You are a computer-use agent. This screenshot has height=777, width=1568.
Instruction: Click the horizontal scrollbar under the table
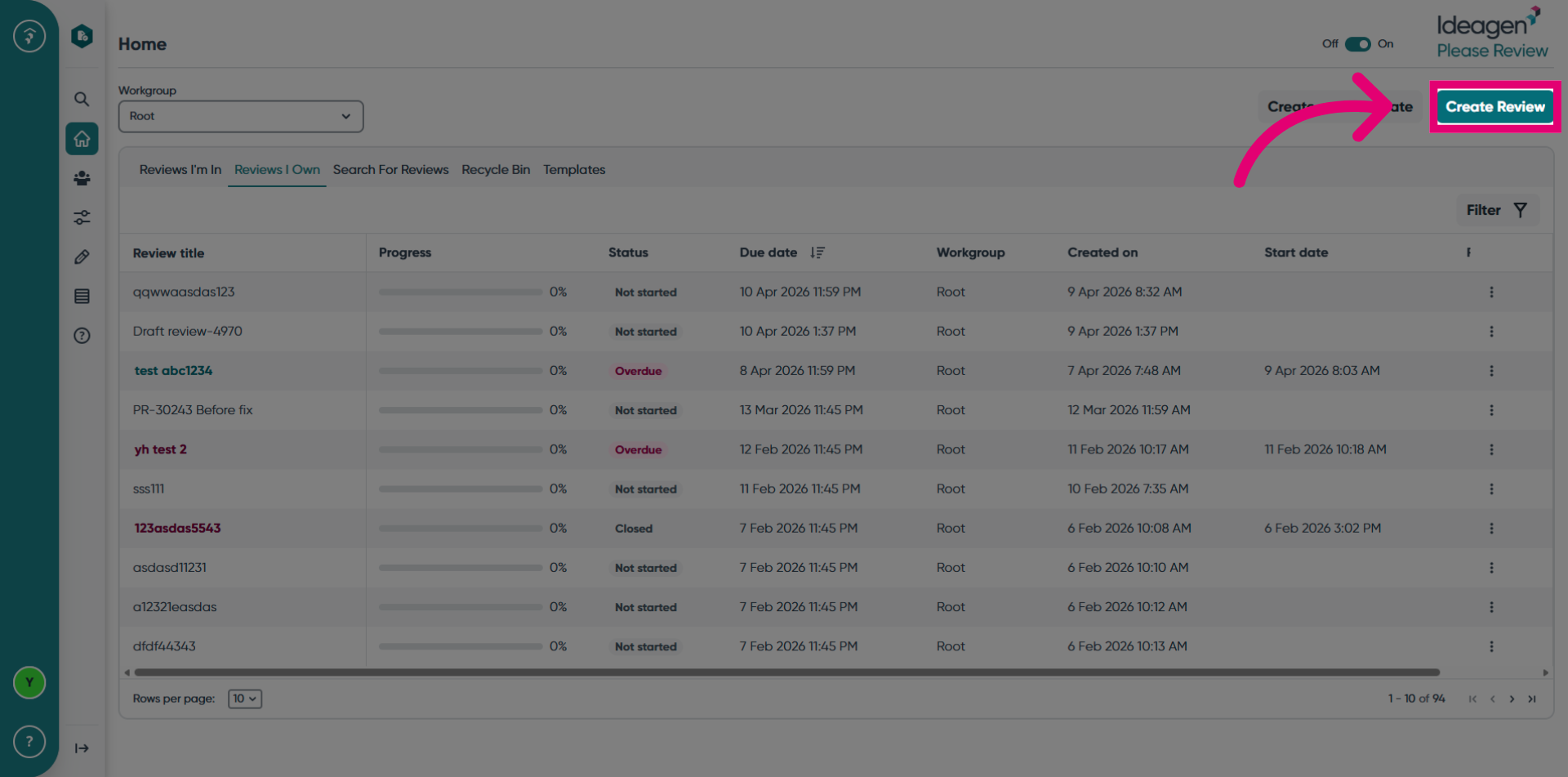(786, 672)
